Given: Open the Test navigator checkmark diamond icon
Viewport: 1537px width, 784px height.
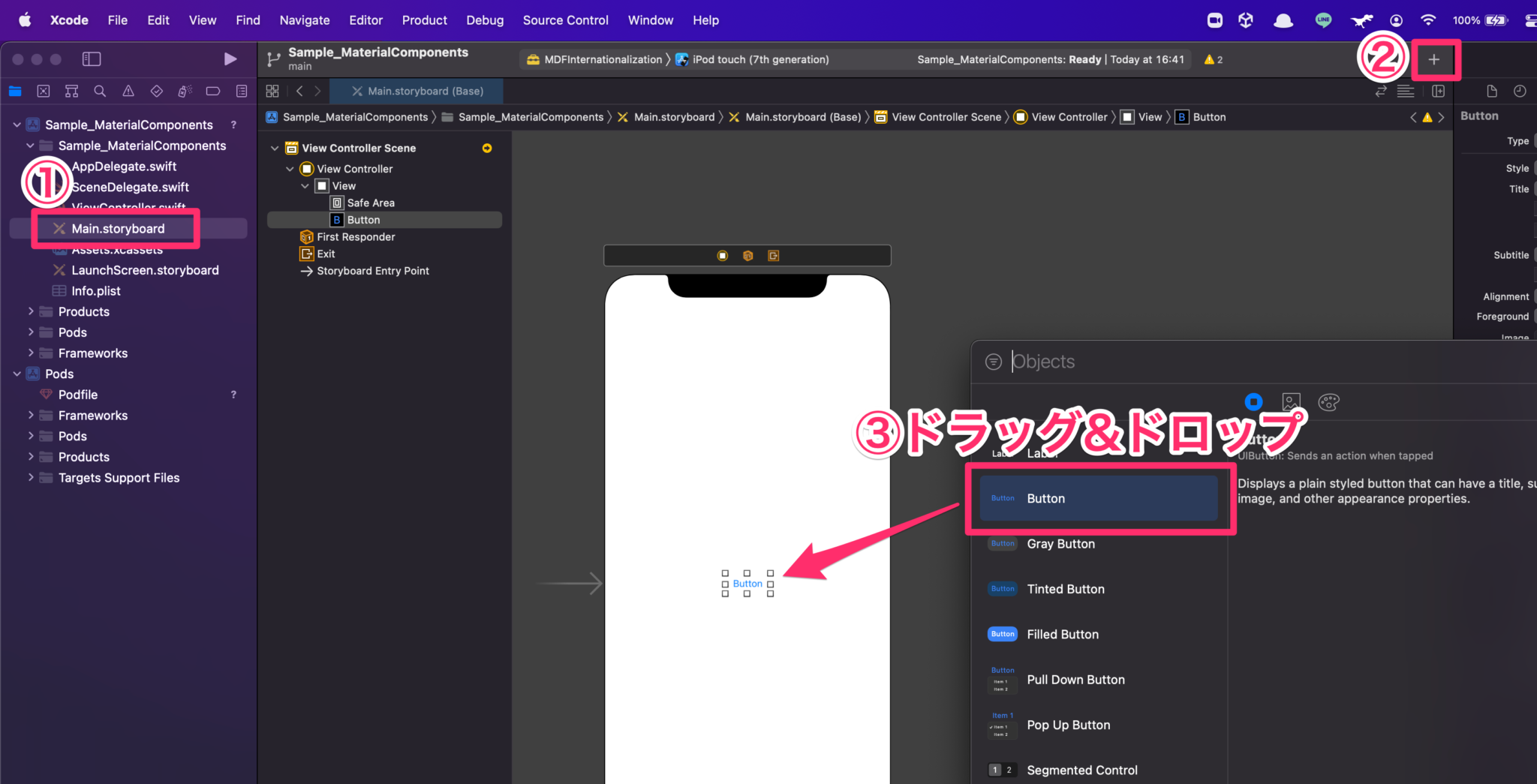Looking at the screenshot, I should (x=157, y=91).
